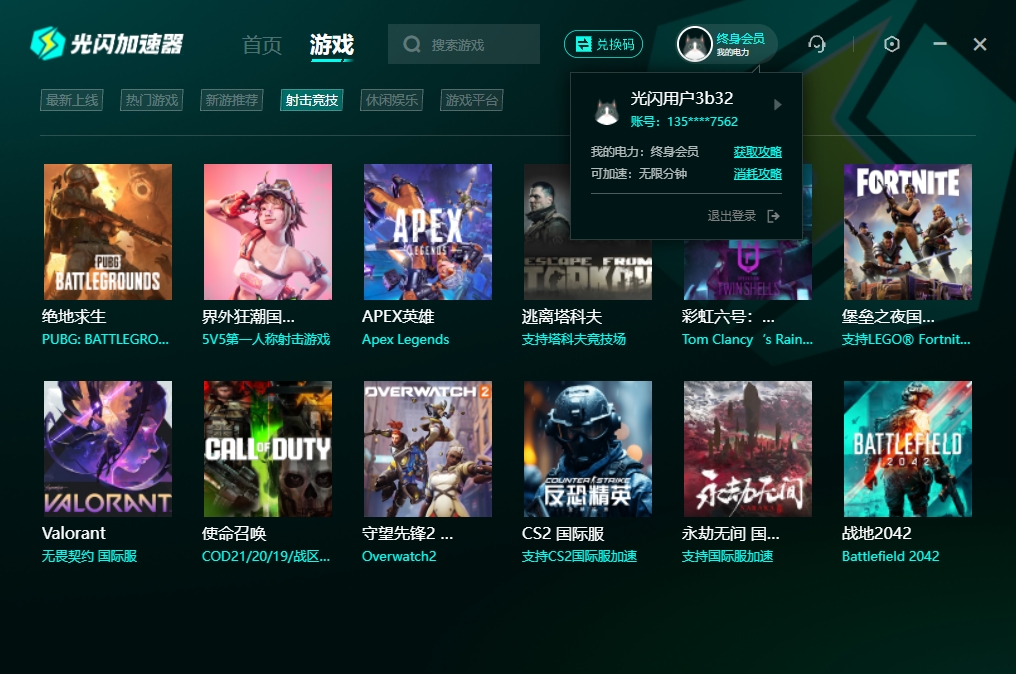Screen dimensions: 1016x674
Task: Click game title Valorant
Action: (x=74, y=533)
